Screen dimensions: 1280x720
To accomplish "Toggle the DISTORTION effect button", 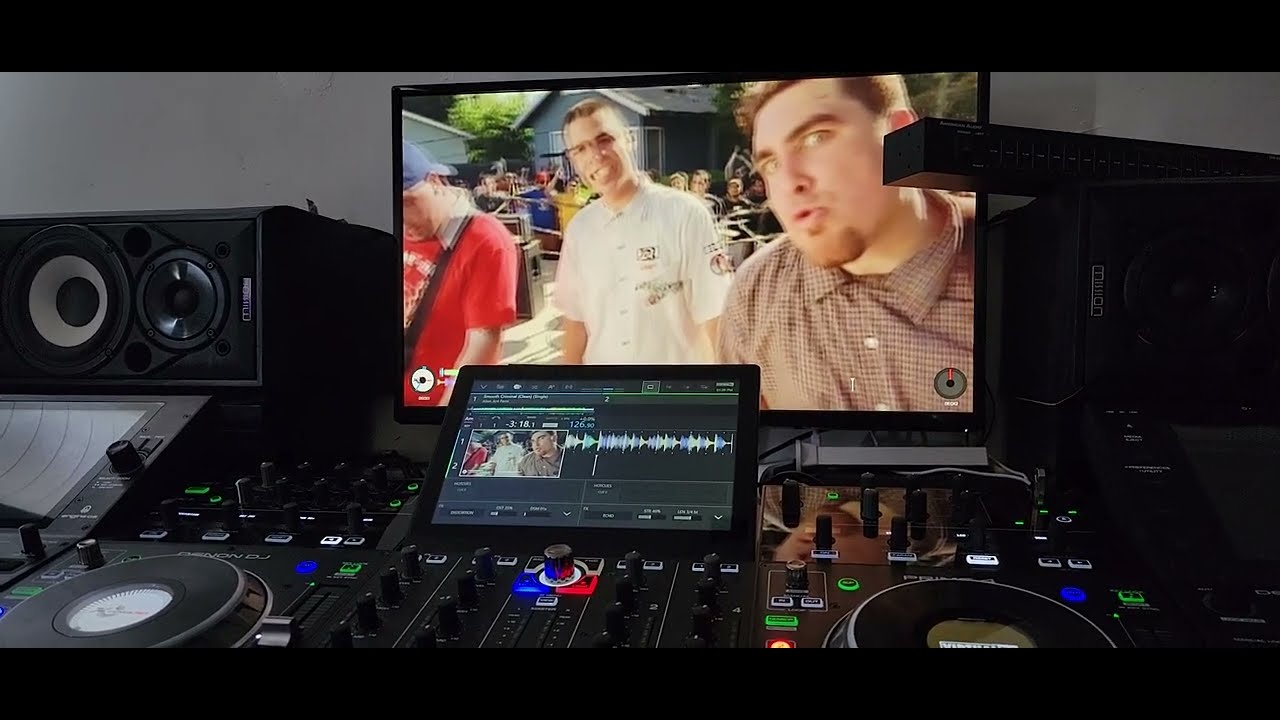I will 465,513.
